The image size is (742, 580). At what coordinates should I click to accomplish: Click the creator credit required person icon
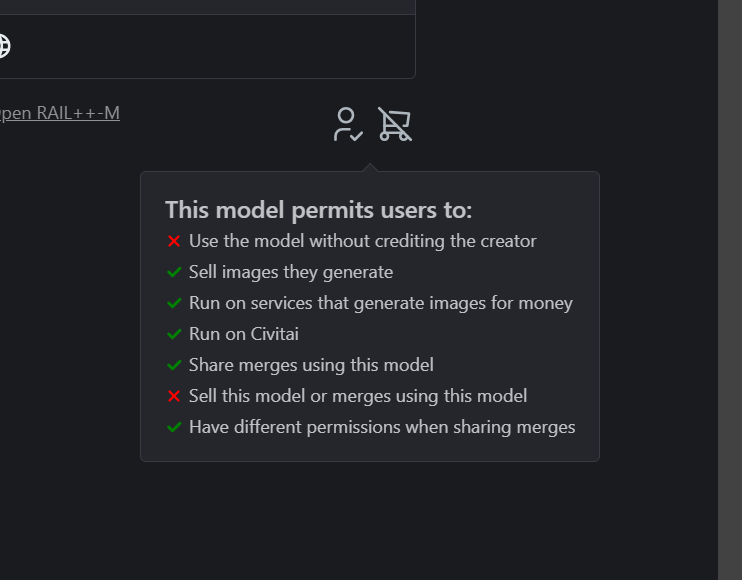click(x=348, y=124)
